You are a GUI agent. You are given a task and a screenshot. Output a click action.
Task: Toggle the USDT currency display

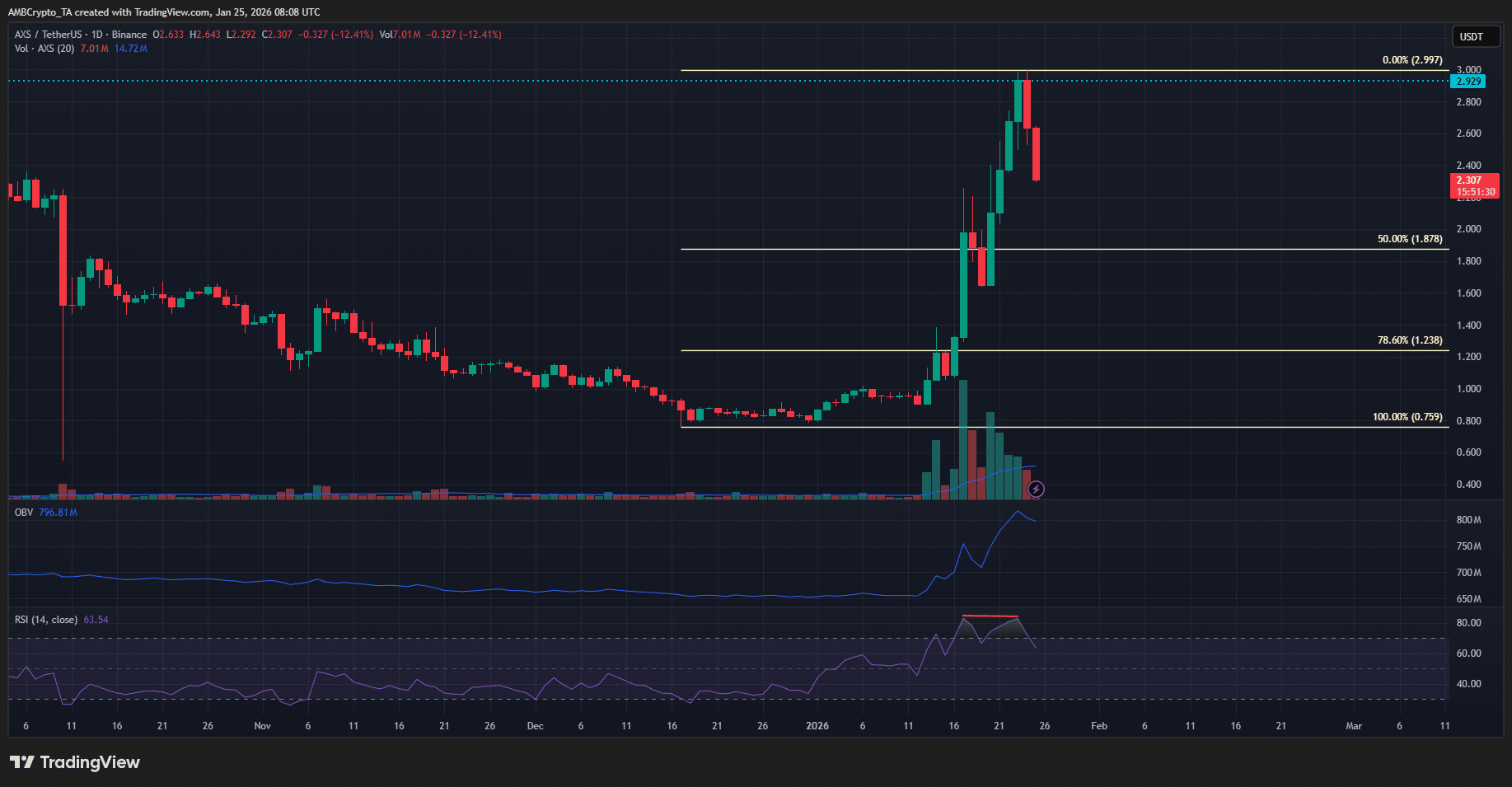(x=1475, y=36)
